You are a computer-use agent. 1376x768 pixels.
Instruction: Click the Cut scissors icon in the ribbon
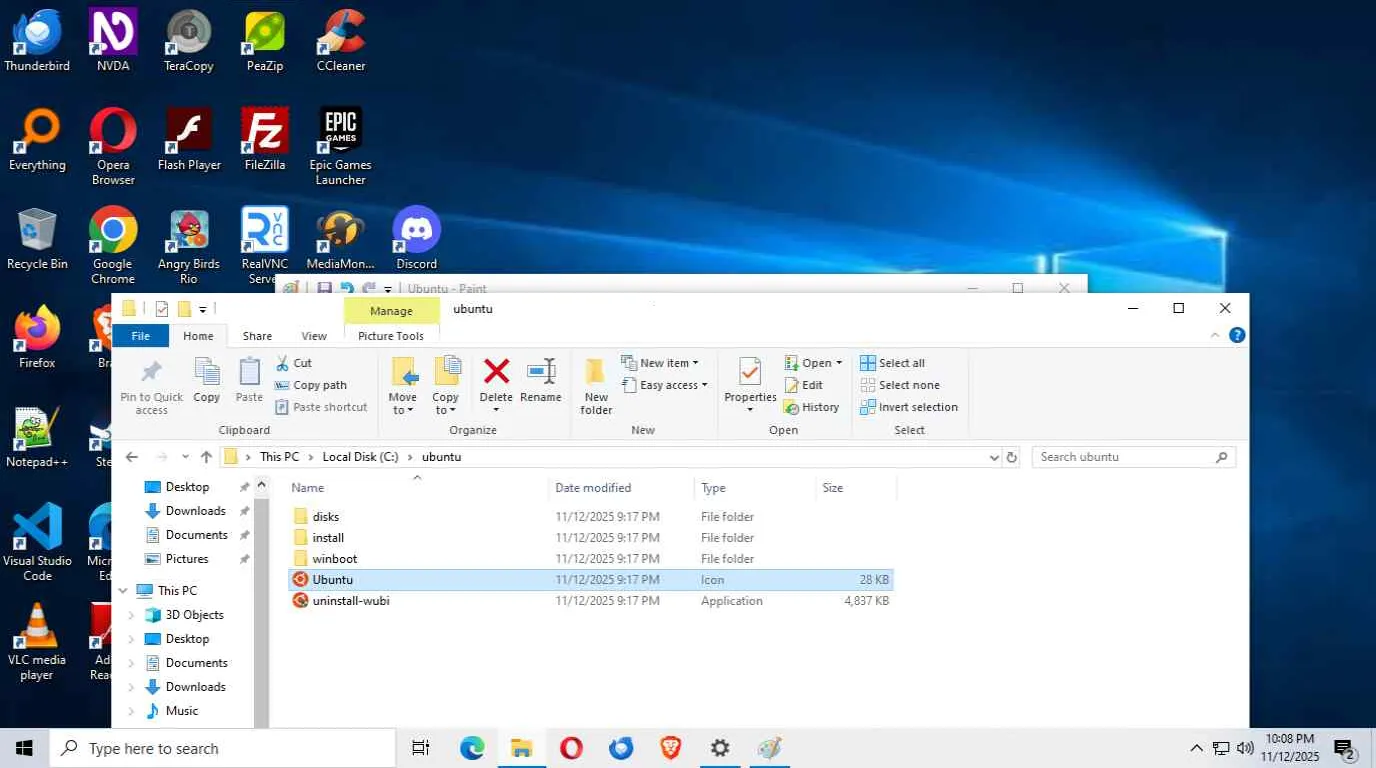[283, 363]
